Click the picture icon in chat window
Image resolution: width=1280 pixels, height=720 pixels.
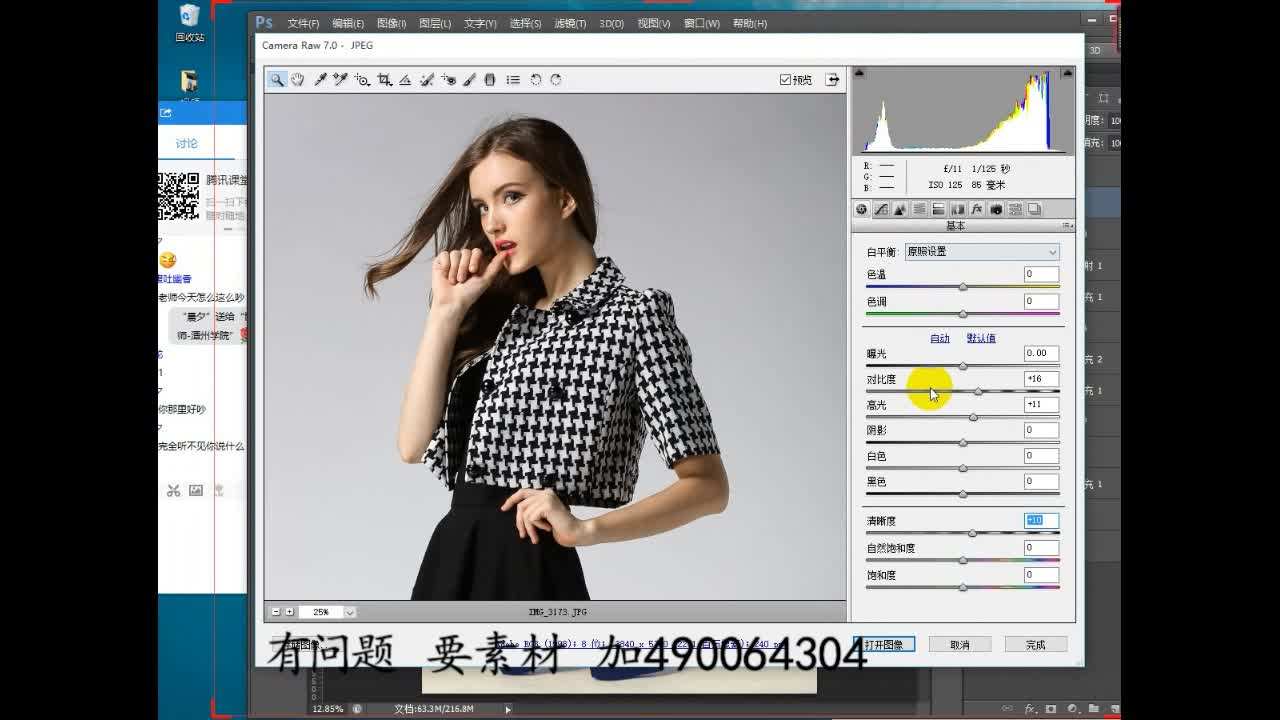coord(196,490)
